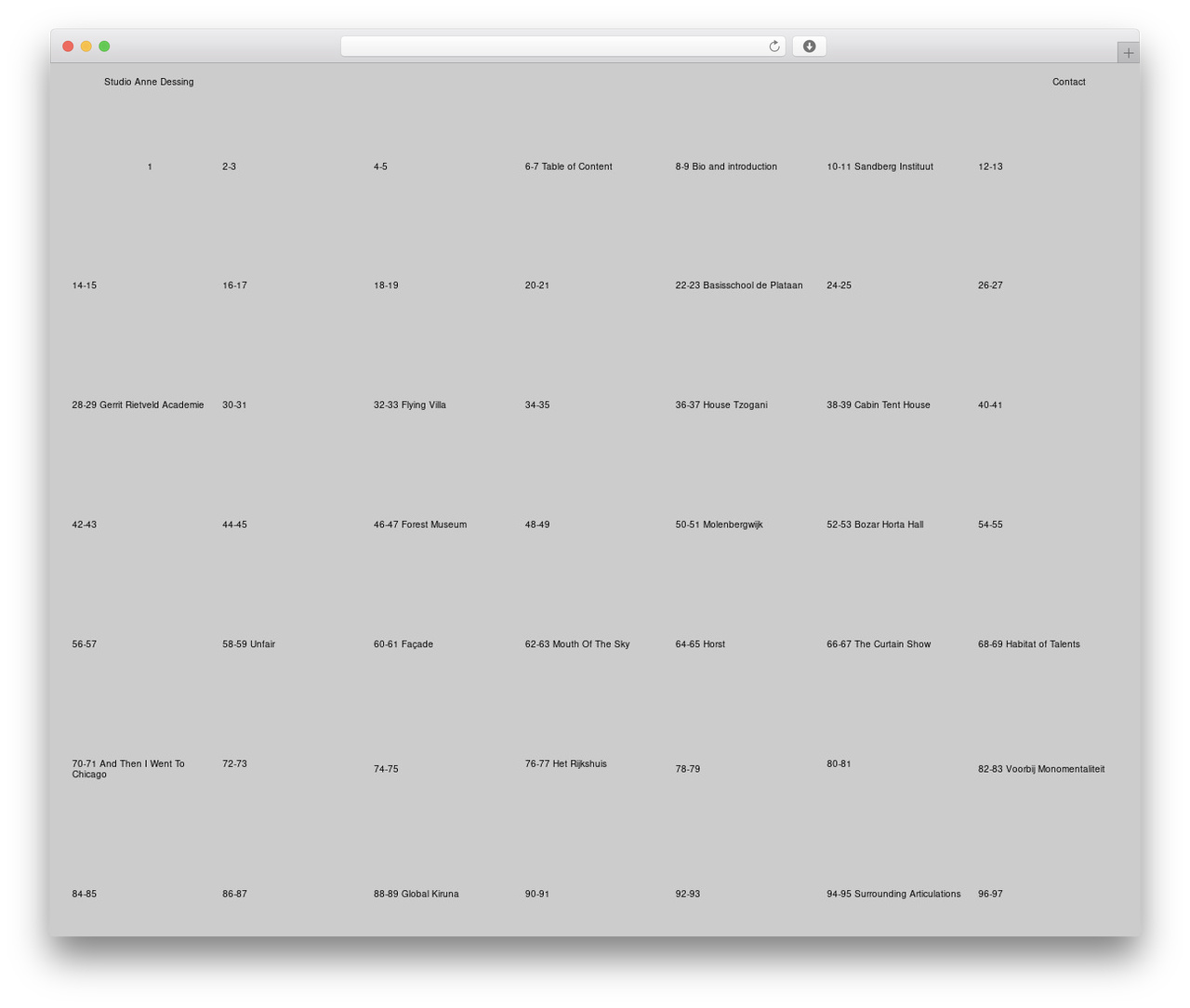Select 8-9 Bio and introduction
This screenshot has height=1008, width=1190.
(726, 166)
